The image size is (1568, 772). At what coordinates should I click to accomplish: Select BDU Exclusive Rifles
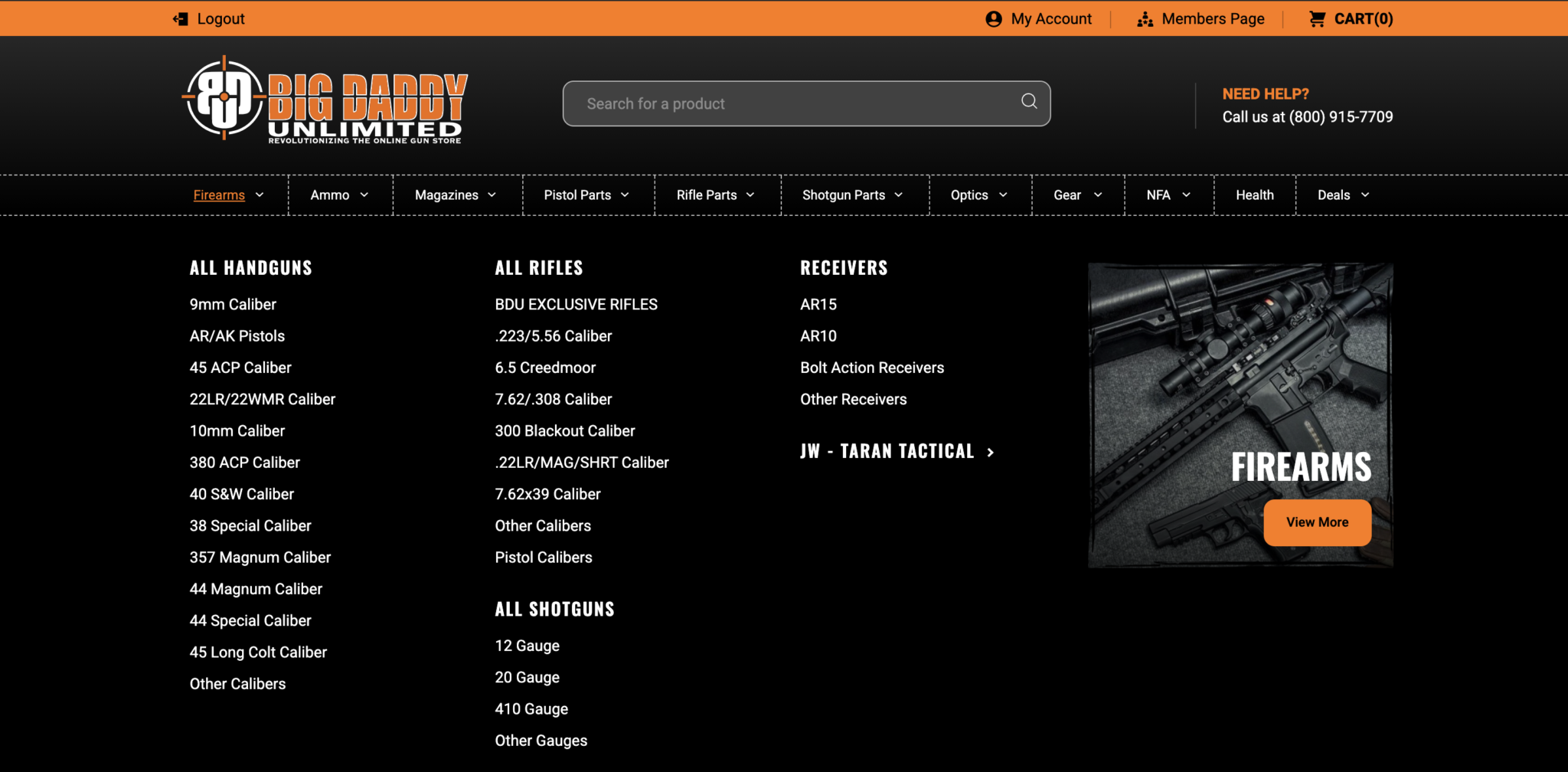[576, 304]
